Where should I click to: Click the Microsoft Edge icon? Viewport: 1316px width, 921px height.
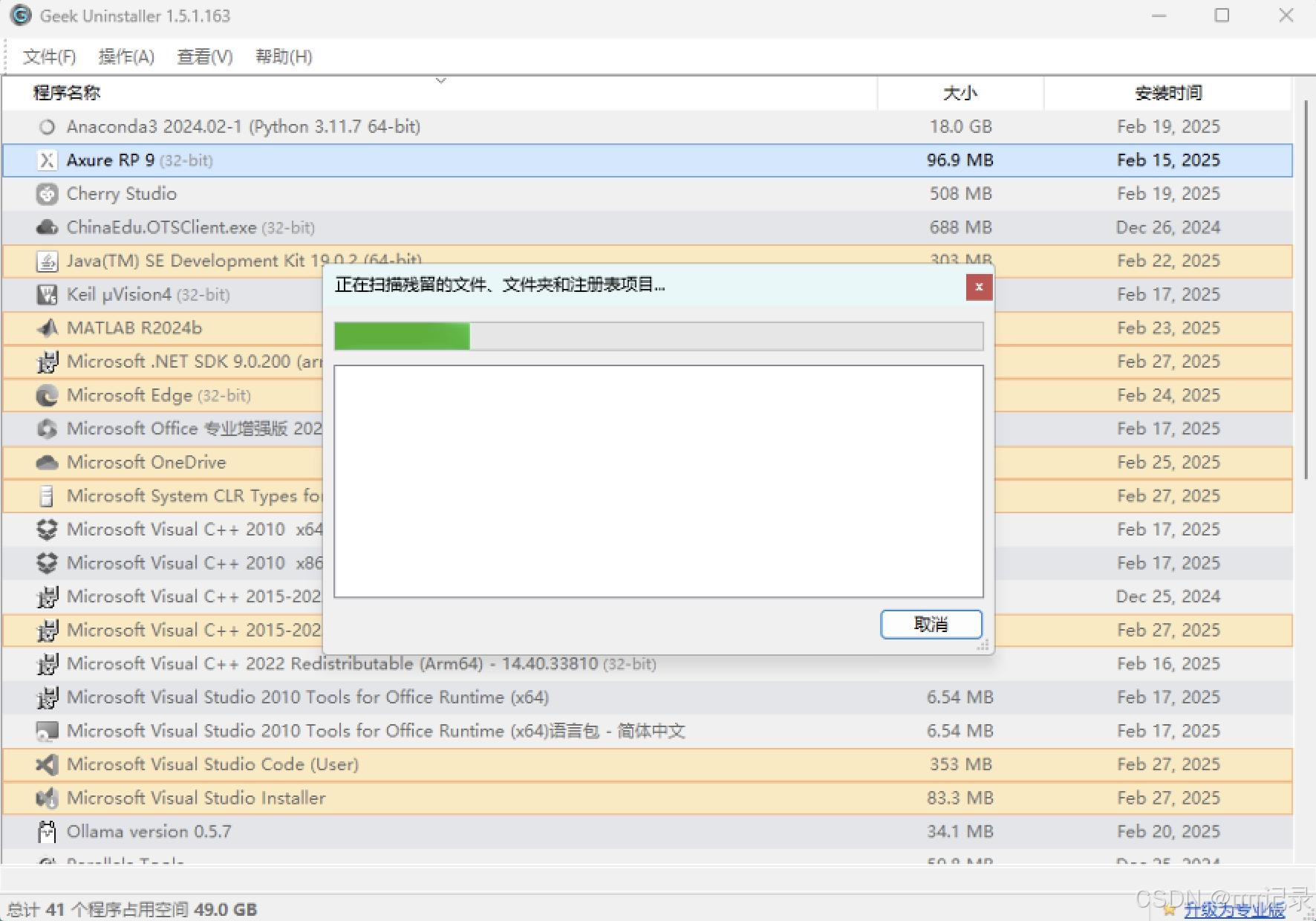click(x=47, y=395)
